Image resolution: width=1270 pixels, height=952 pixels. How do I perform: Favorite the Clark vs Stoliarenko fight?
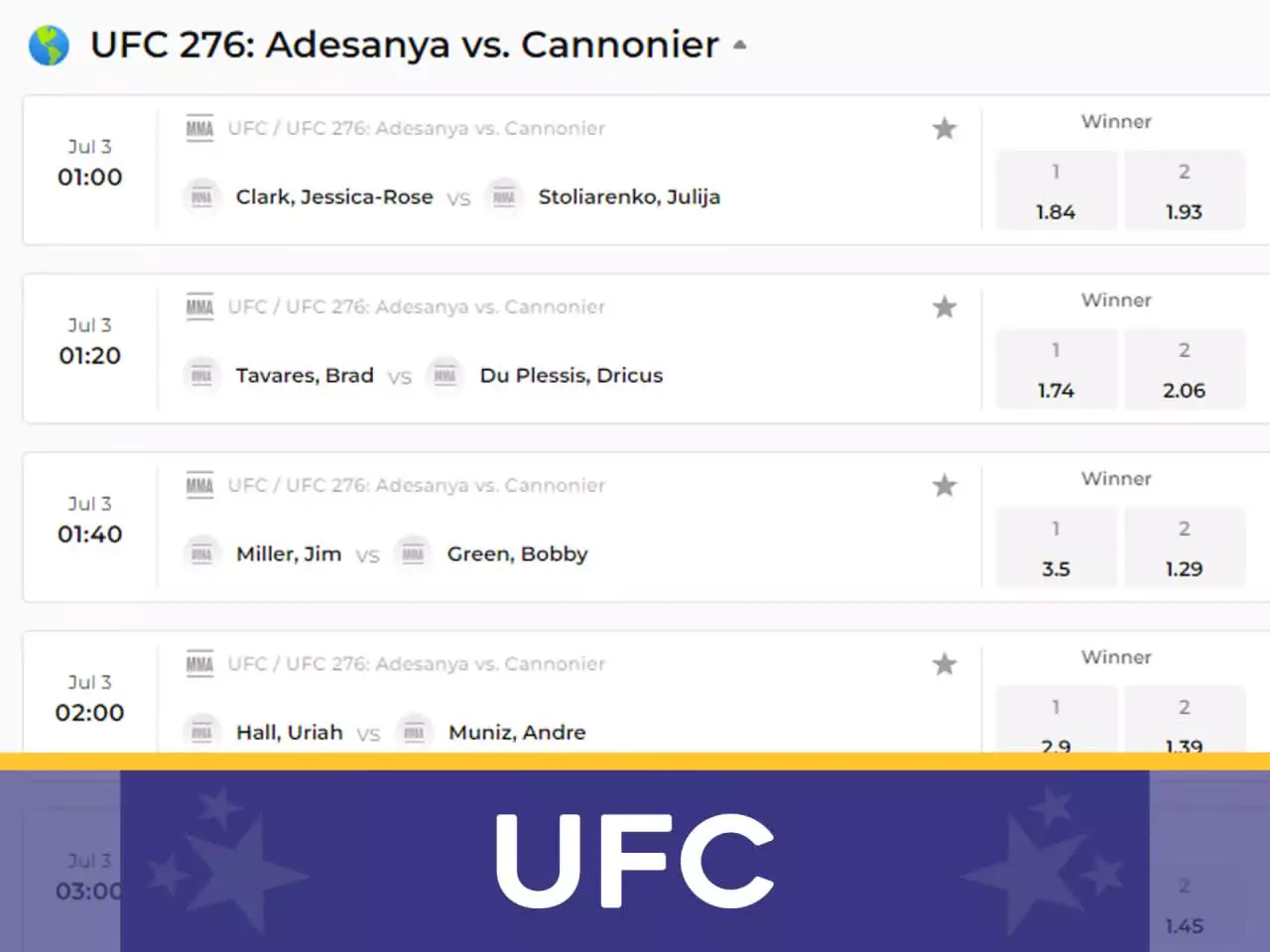944,128
